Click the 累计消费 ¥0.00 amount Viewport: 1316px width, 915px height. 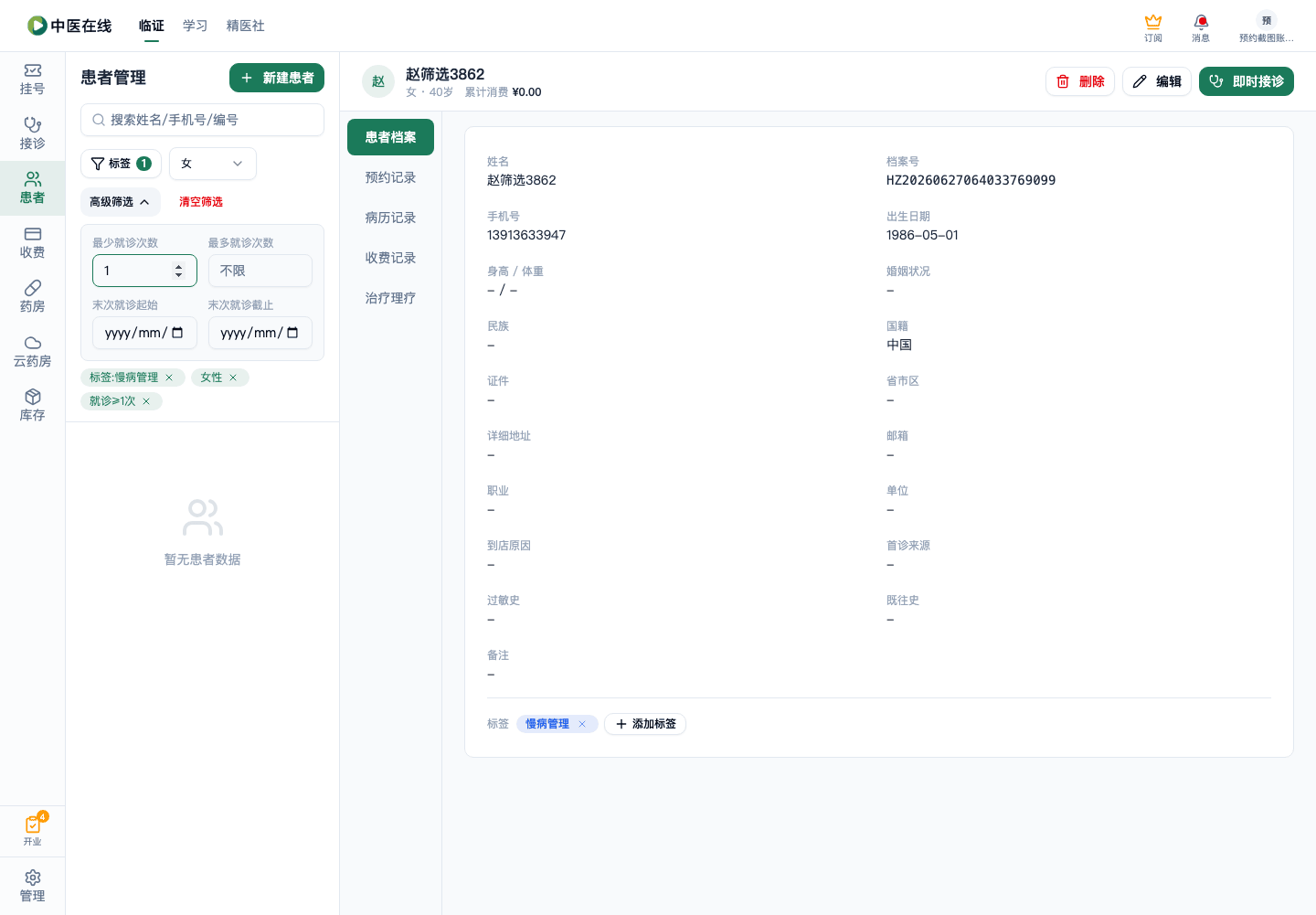click(x=526, y=92)
